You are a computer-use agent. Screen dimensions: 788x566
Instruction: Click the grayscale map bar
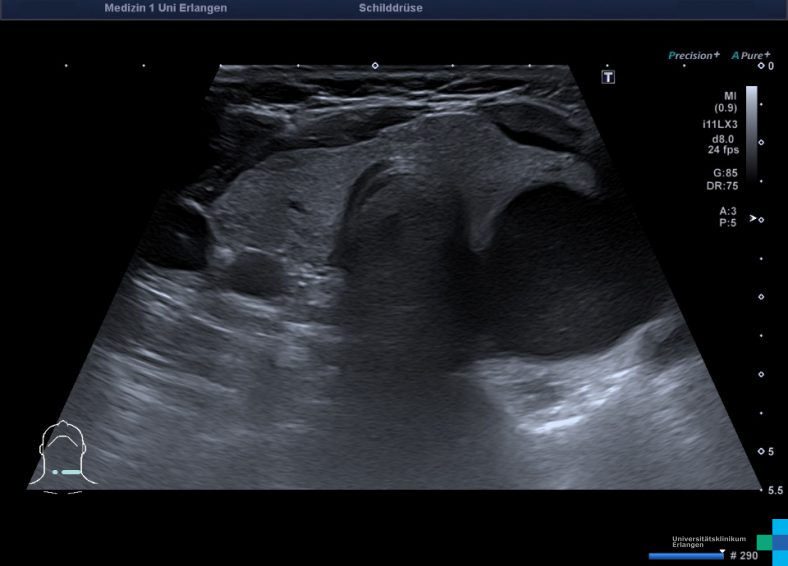click(x=751, y=132)
